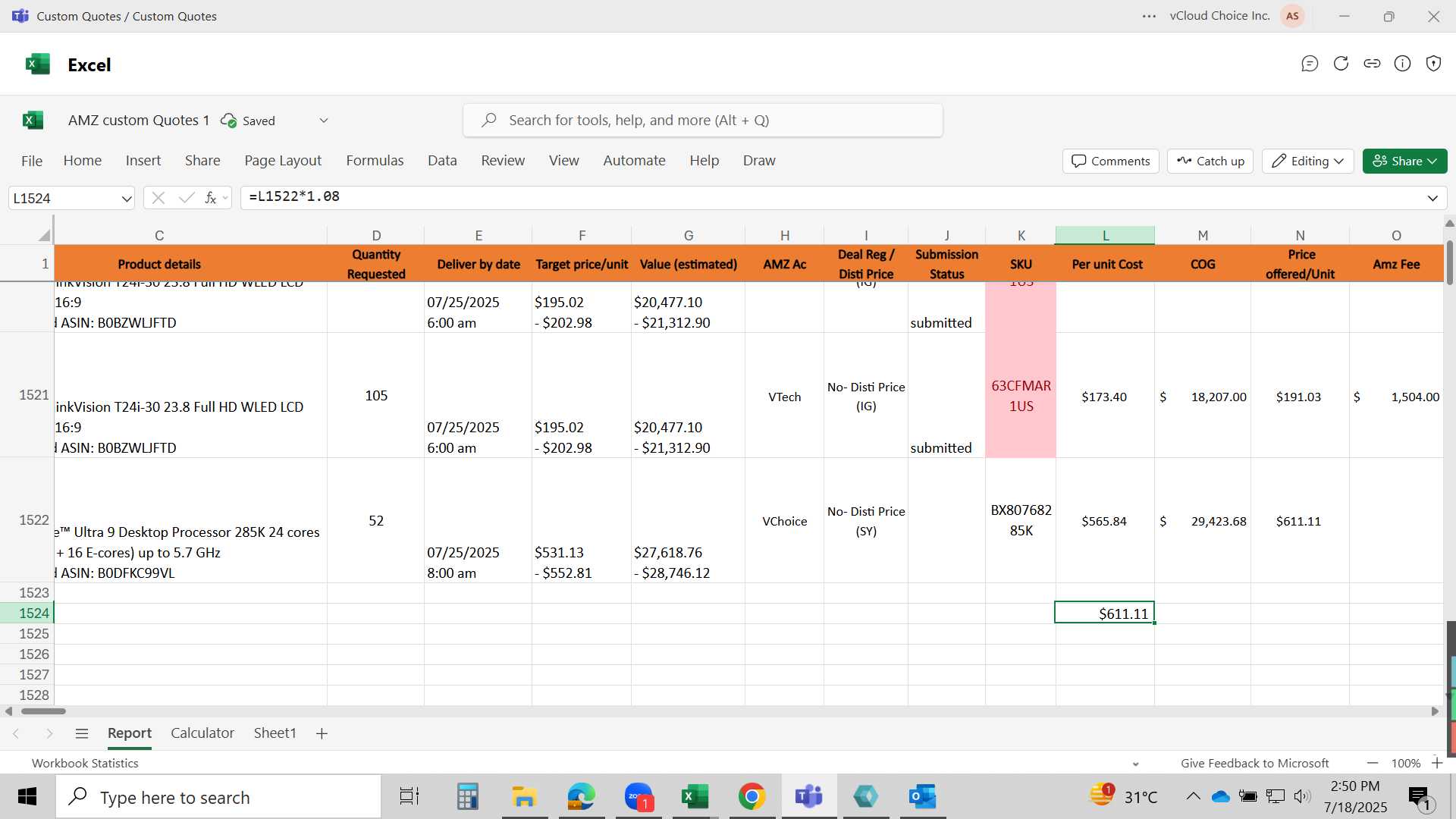
Task: Open Outlook from the taskbar
Action: tap(923, 796)
